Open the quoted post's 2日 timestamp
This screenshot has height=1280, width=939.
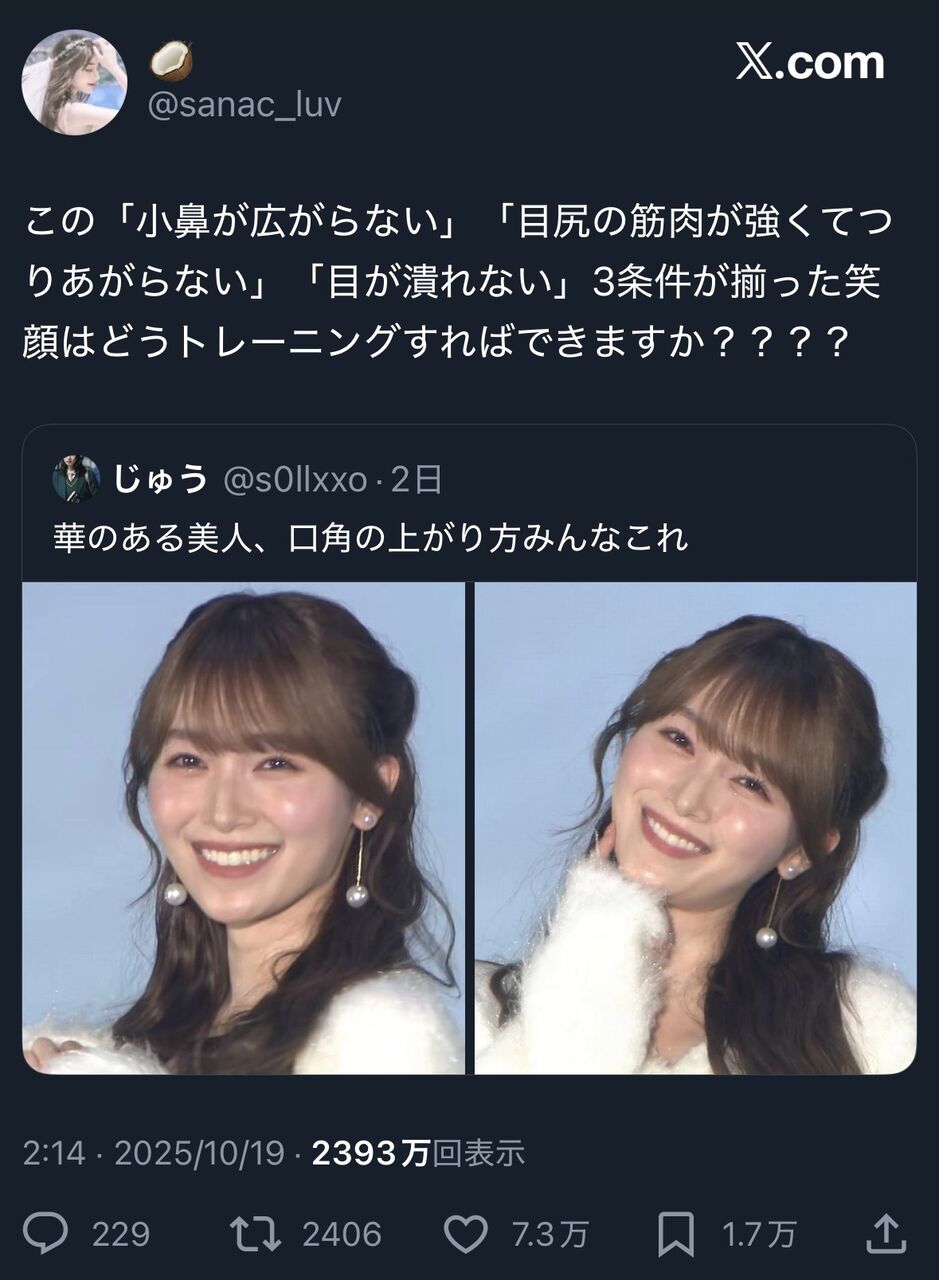416,481
